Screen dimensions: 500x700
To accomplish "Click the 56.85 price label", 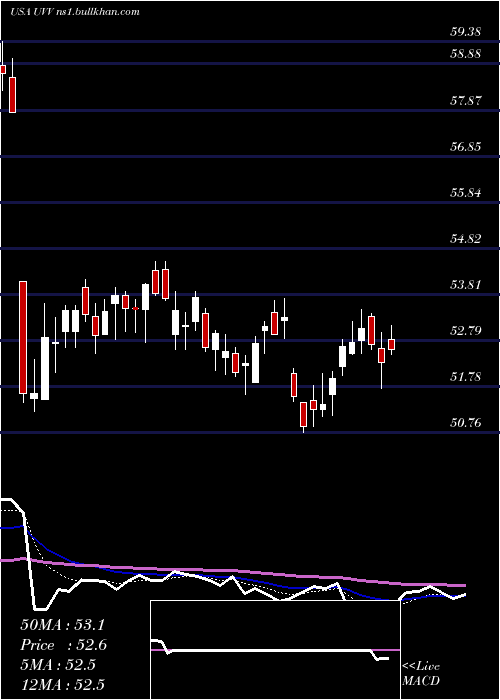I will [465, 146].
